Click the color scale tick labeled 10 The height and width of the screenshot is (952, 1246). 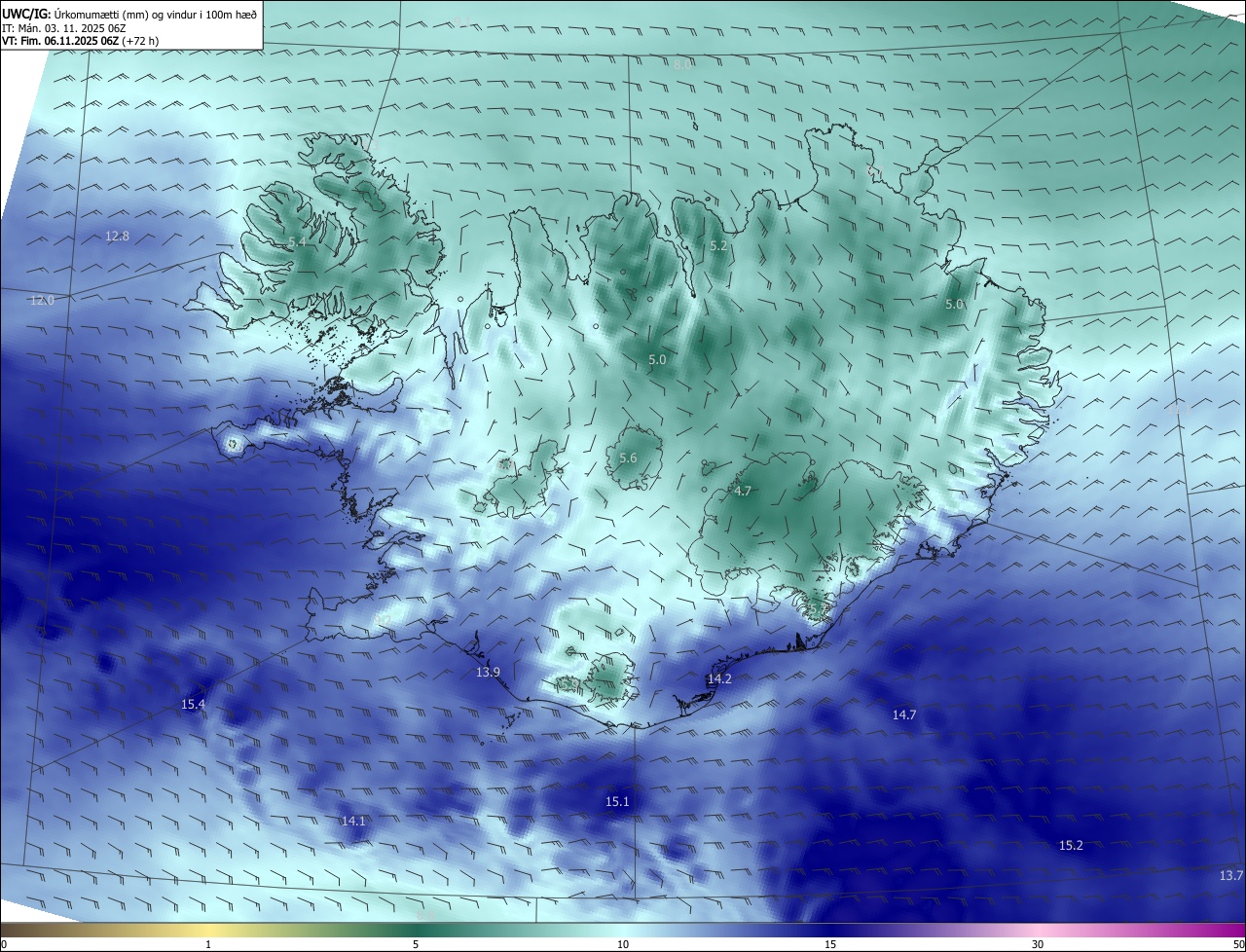[623, 944]
